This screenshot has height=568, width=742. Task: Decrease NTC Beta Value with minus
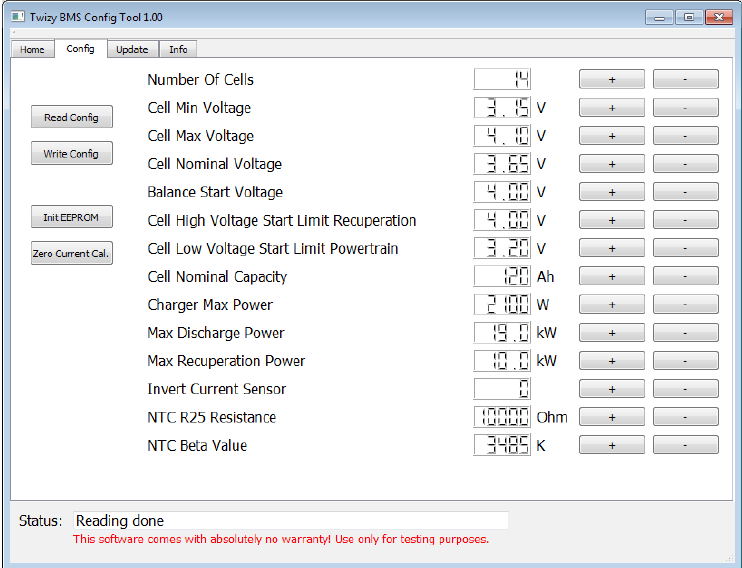(x=685, y=445)
